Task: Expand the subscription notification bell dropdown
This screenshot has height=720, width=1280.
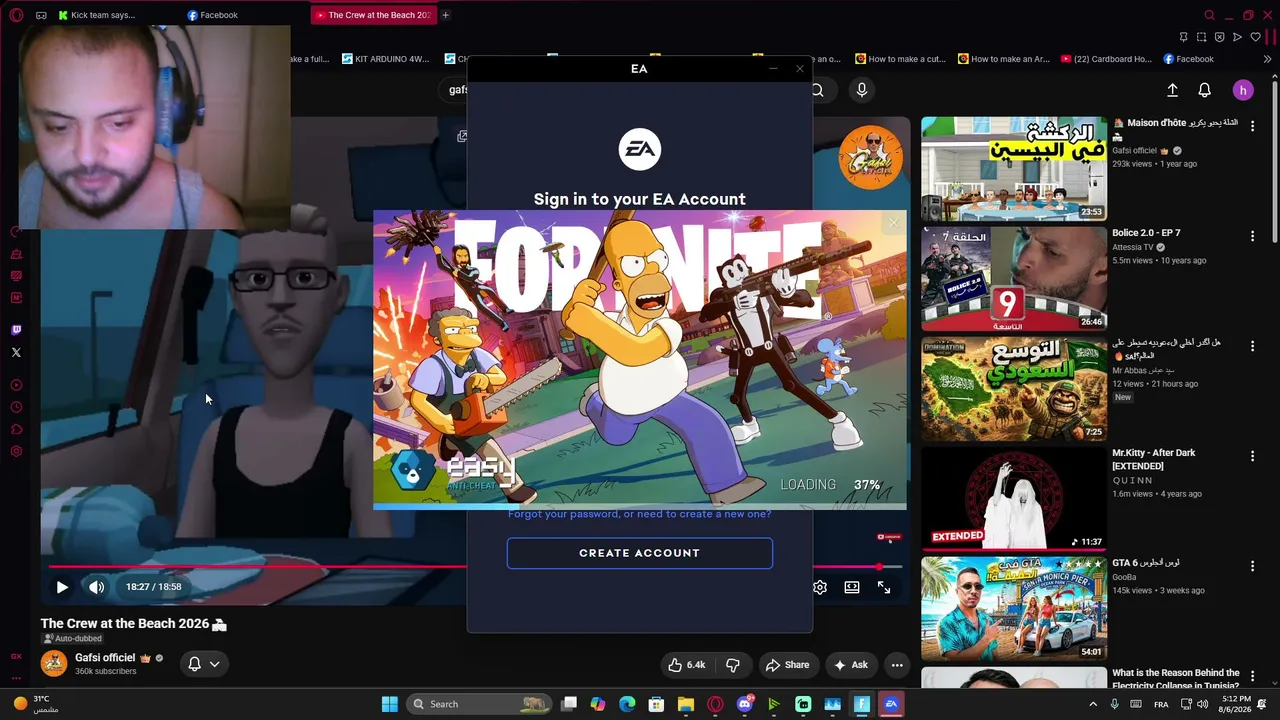Action: coord(203,664)
